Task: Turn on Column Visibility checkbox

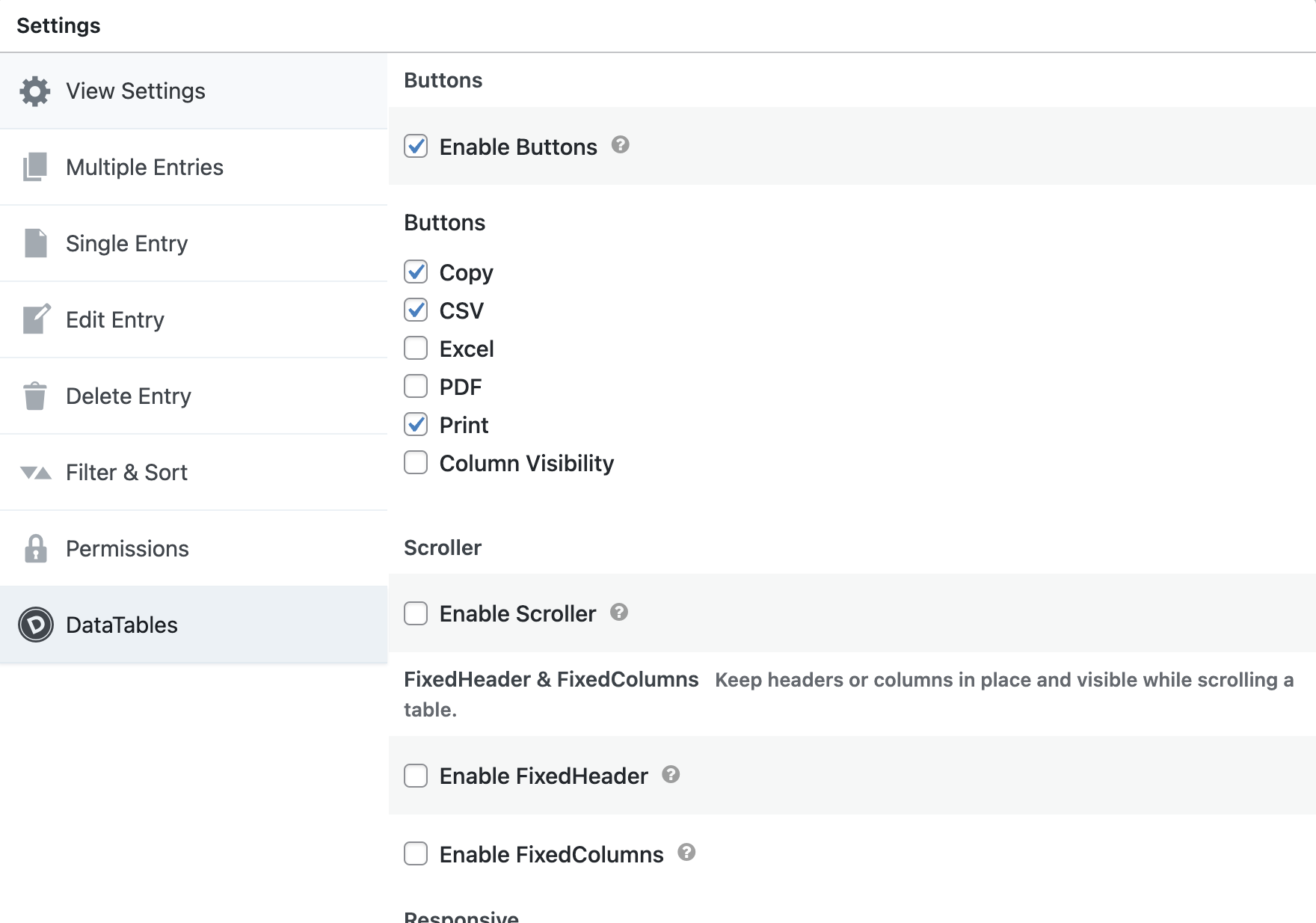Action: [416, 463]
